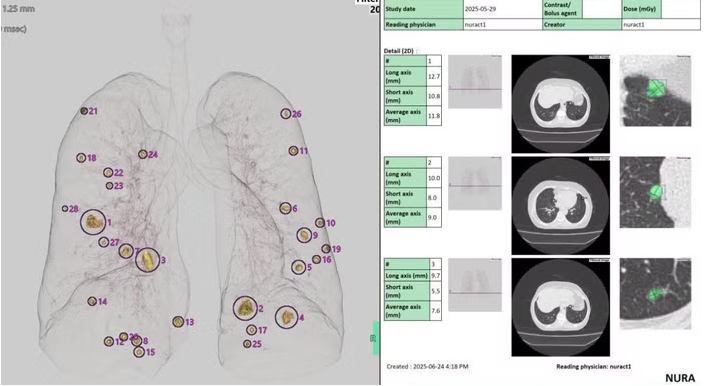The image size is (712, 386).
Task: Select nodule marker 1 in the lung rendering
Action: 93,222
